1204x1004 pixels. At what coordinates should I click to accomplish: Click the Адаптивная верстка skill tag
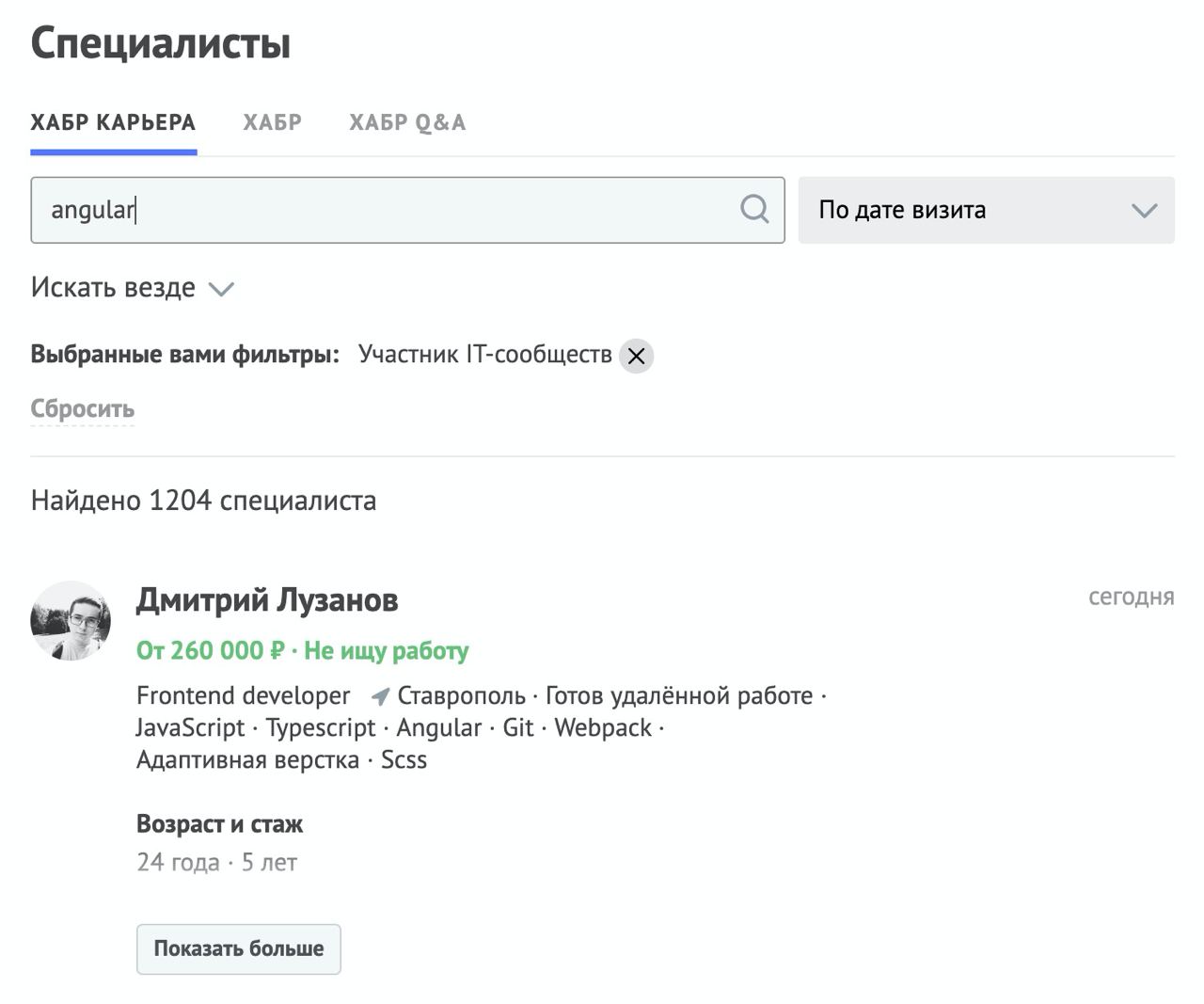point(247,760)
